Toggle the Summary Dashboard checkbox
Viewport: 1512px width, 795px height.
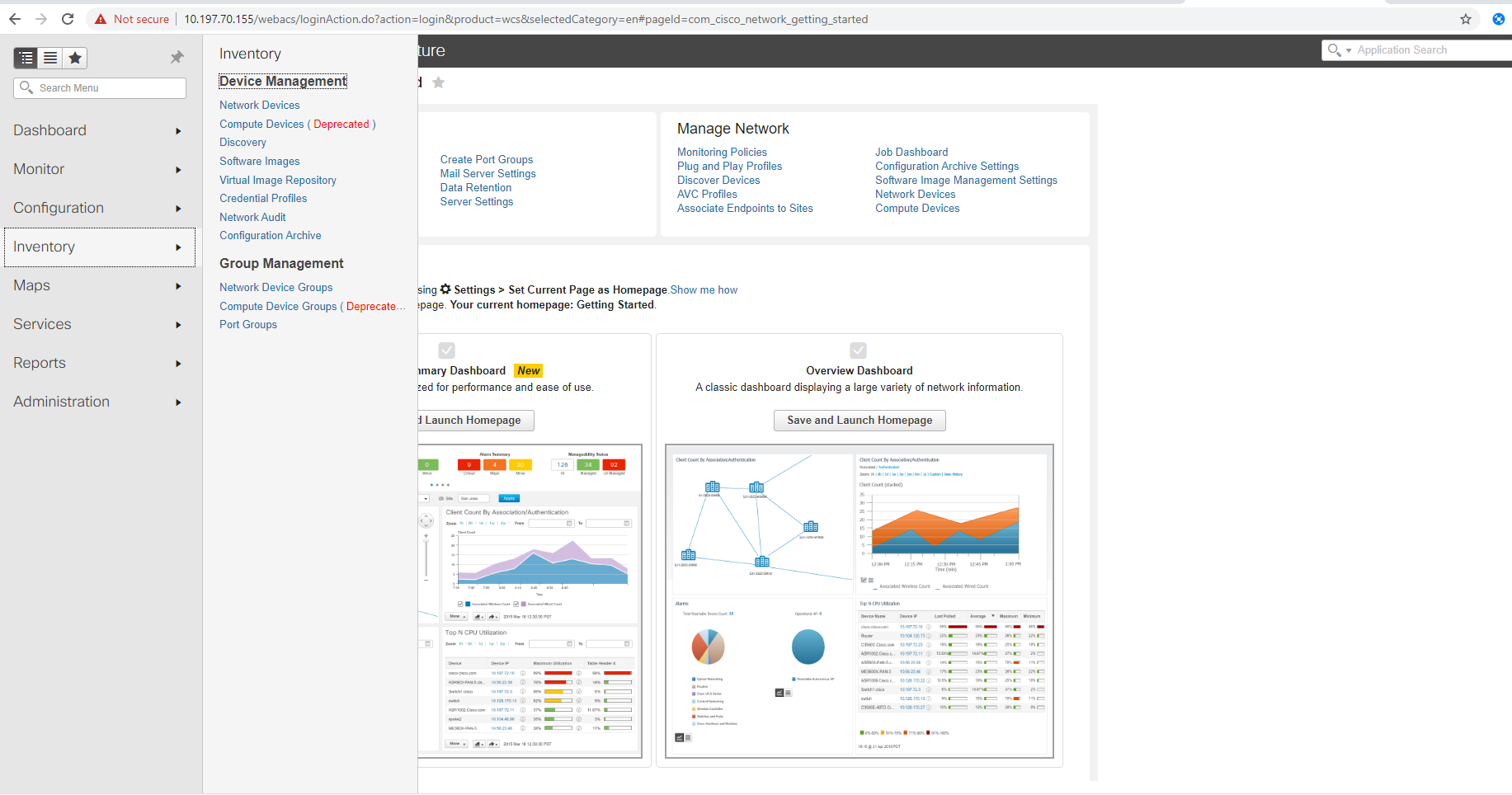(x=446, y=350)
